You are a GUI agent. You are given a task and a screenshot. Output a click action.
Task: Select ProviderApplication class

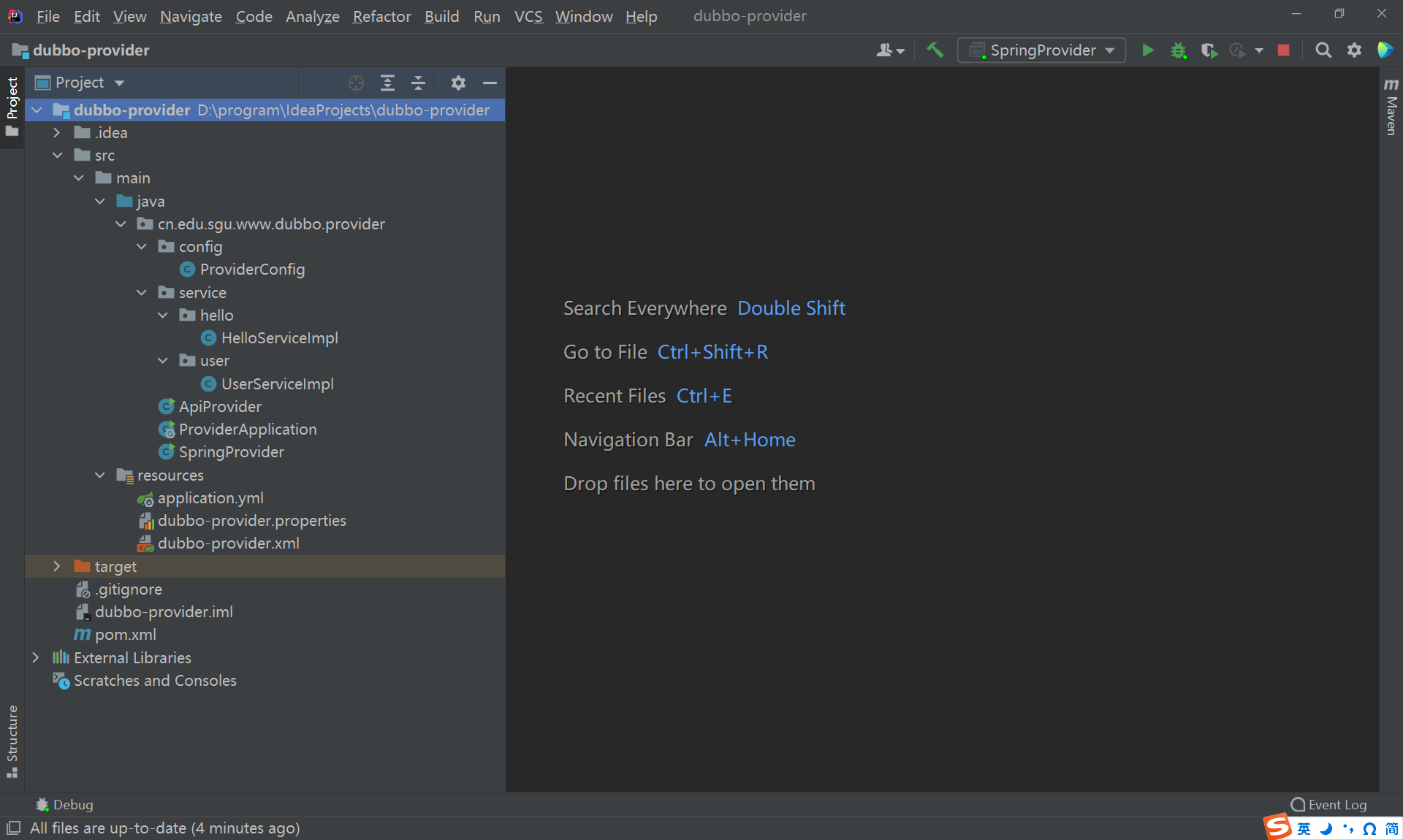(247, 429)
